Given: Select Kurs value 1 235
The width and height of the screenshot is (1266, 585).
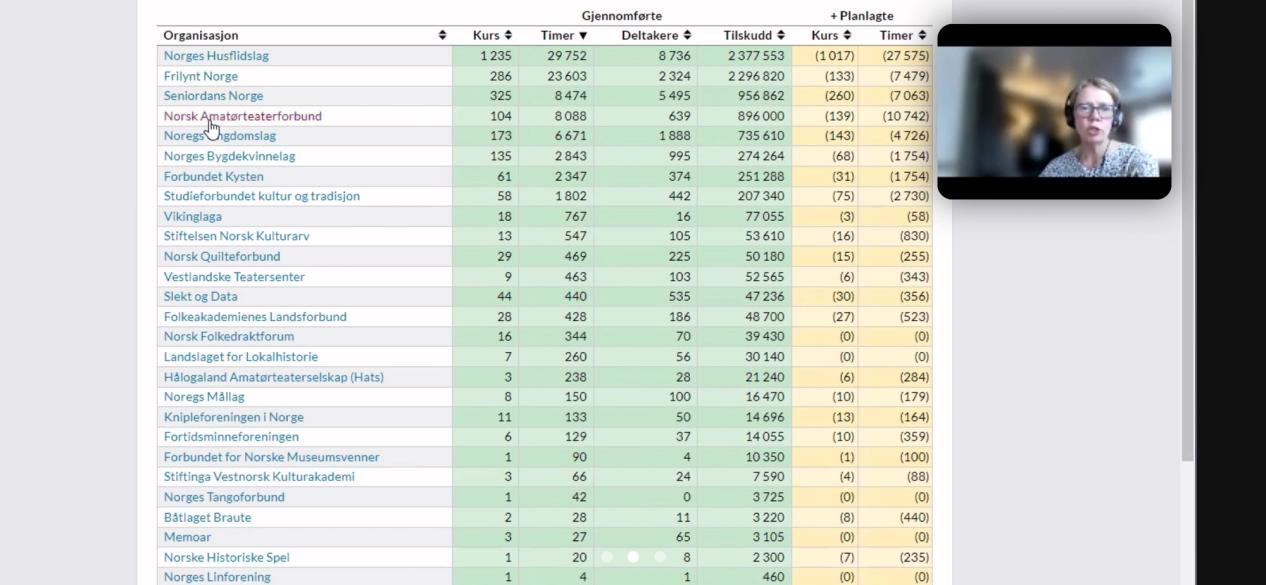Looking at the screenshot, I should point(496,56).
